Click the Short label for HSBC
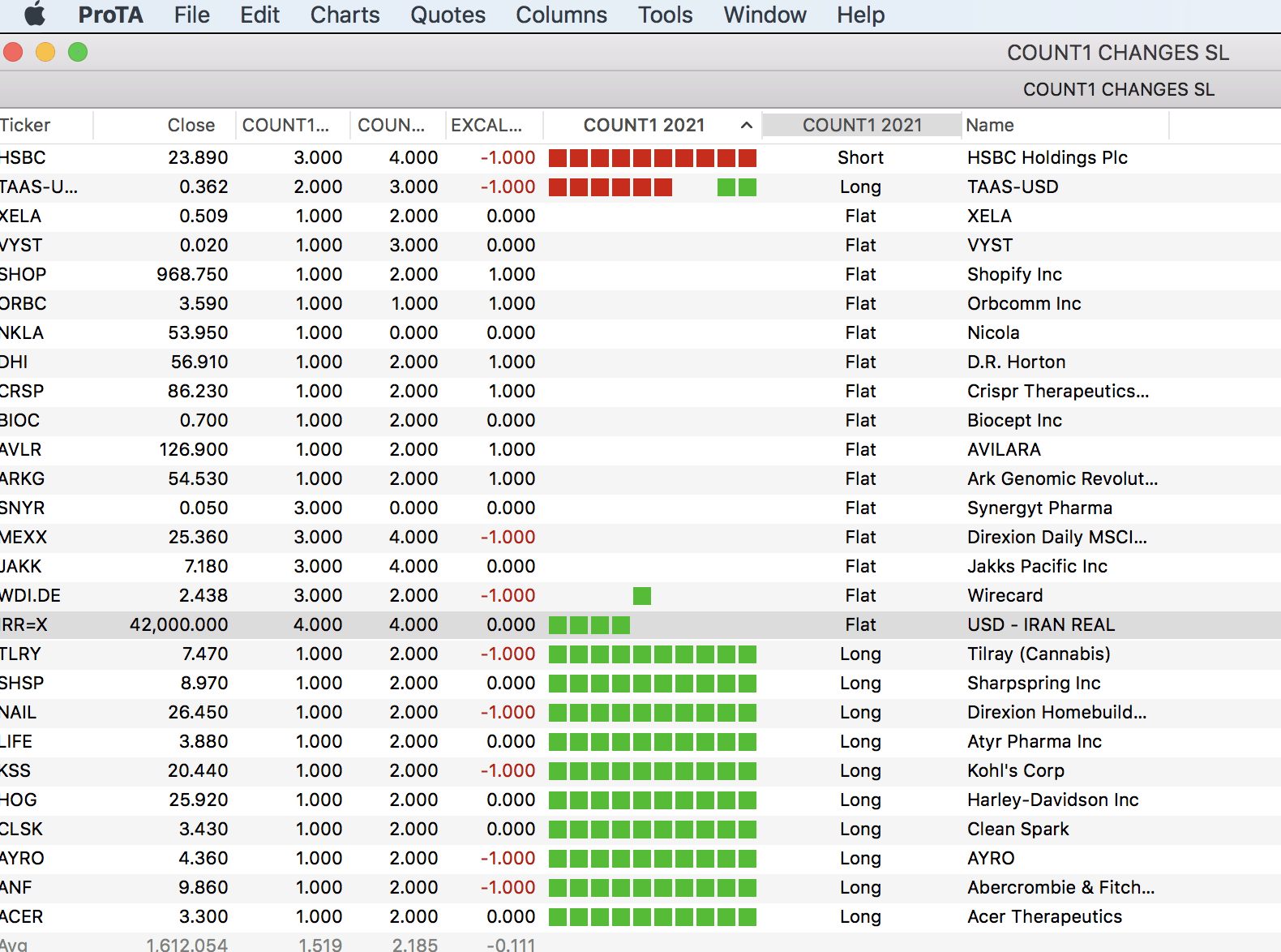 (860, 157)
